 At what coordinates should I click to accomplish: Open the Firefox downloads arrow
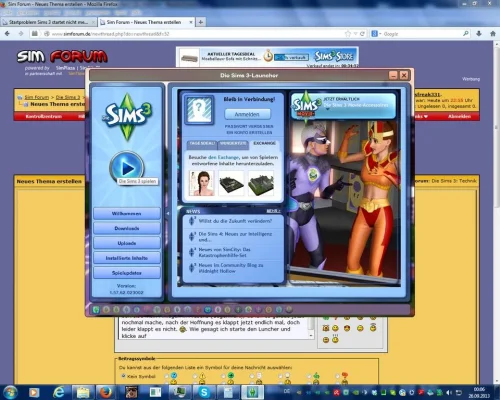coord(479,33)
